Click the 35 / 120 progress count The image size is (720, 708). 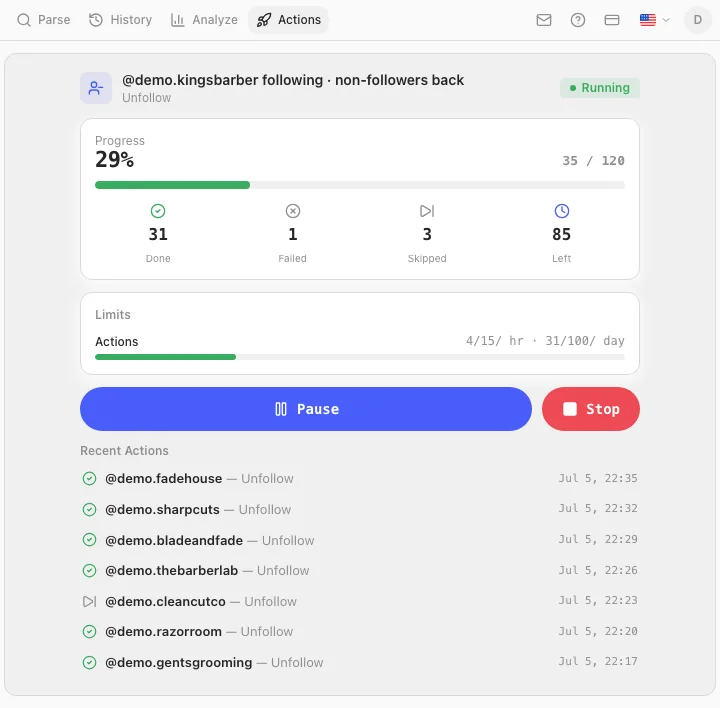click(x=593, y=161)
